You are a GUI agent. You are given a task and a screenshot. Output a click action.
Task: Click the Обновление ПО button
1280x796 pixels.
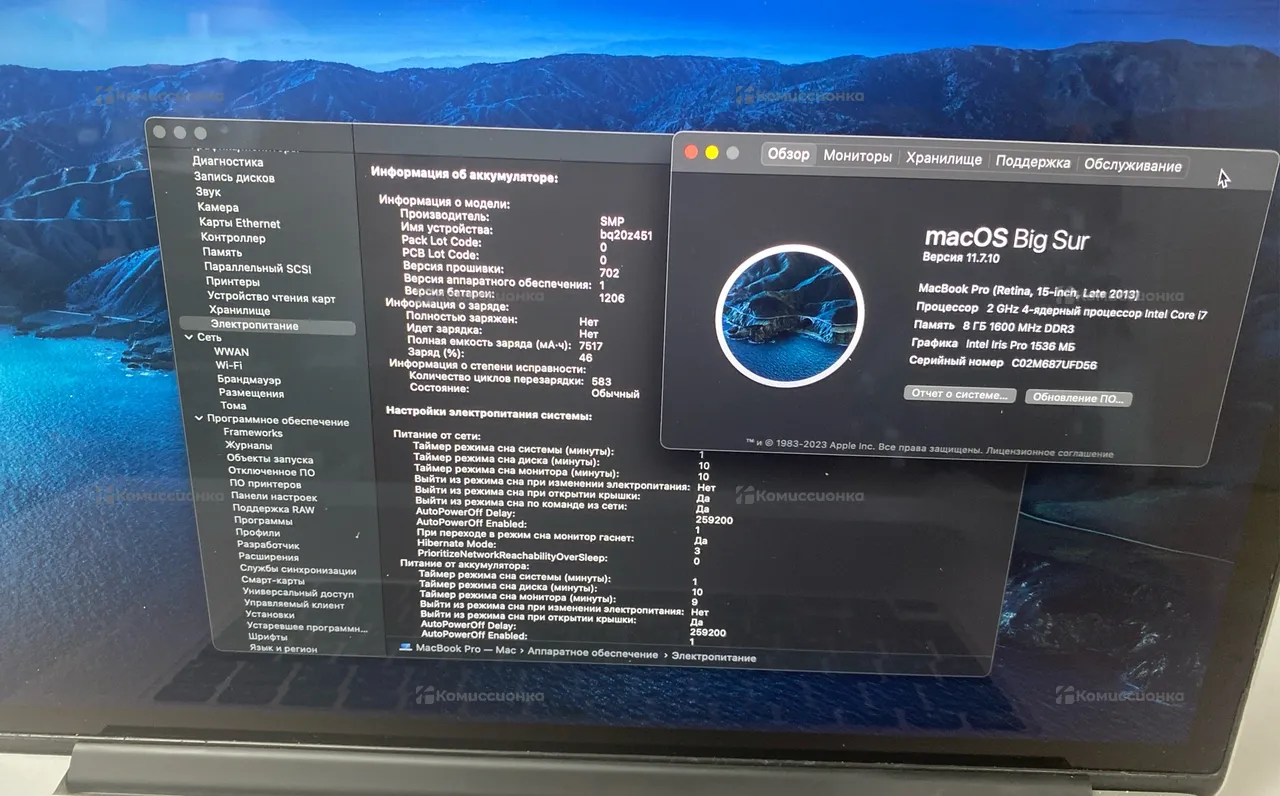click(x=1078, y=398)
